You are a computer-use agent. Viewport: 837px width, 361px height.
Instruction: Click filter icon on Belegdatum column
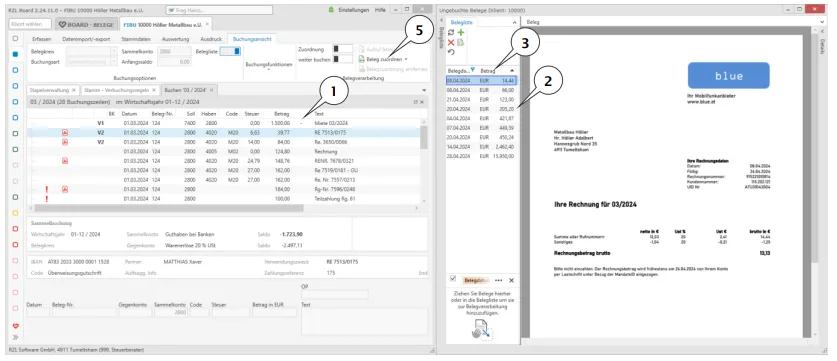(472, 70)
